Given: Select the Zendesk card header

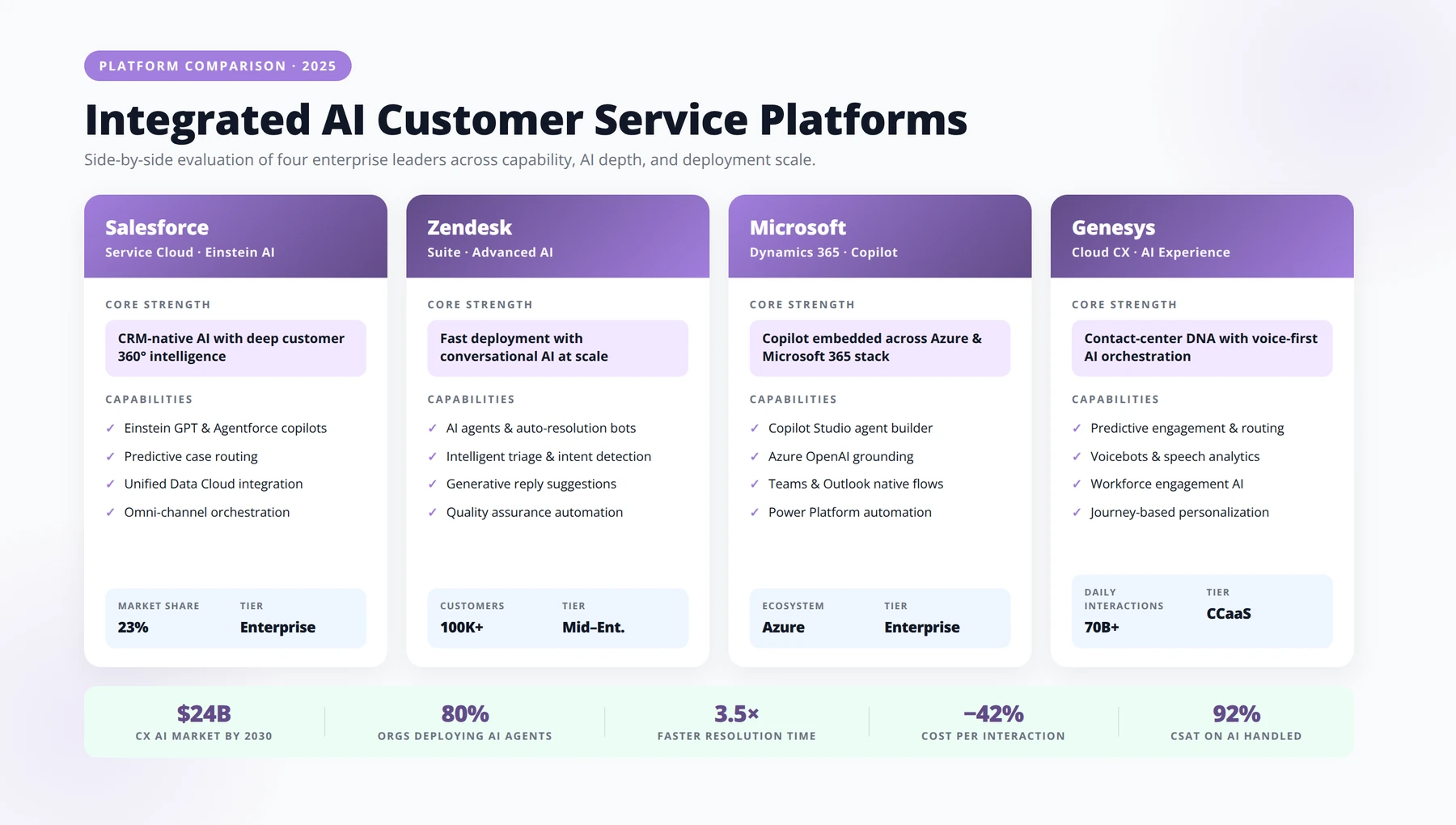Looking at the screenshot, I should 557,236.
